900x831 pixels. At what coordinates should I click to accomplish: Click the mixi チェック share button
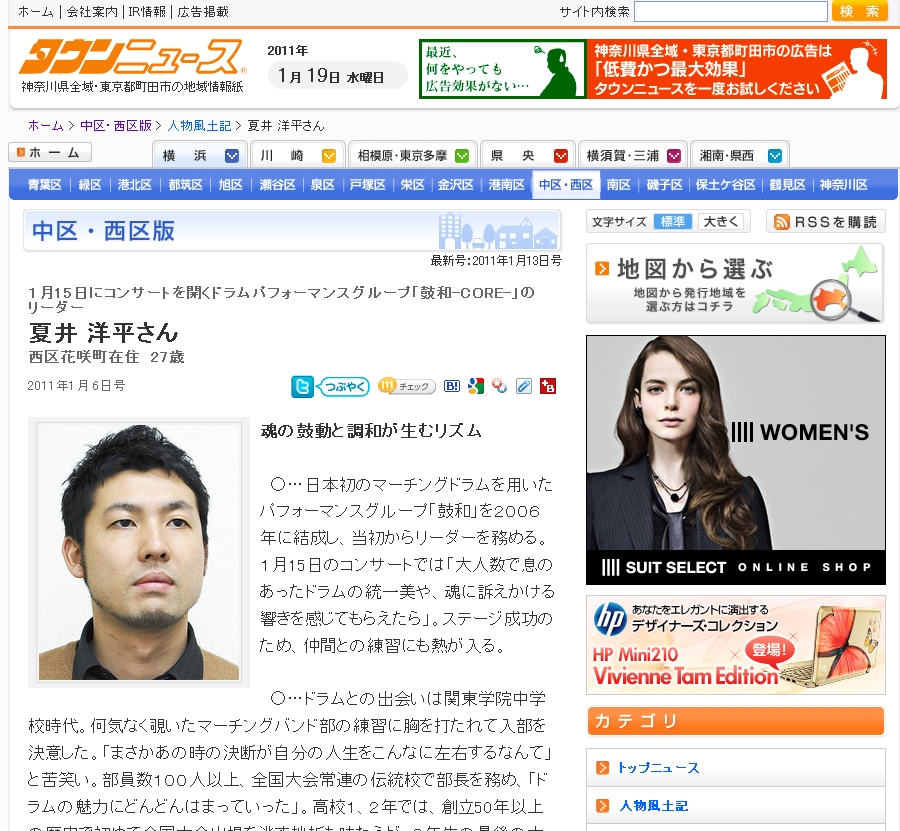coord(406,386)
